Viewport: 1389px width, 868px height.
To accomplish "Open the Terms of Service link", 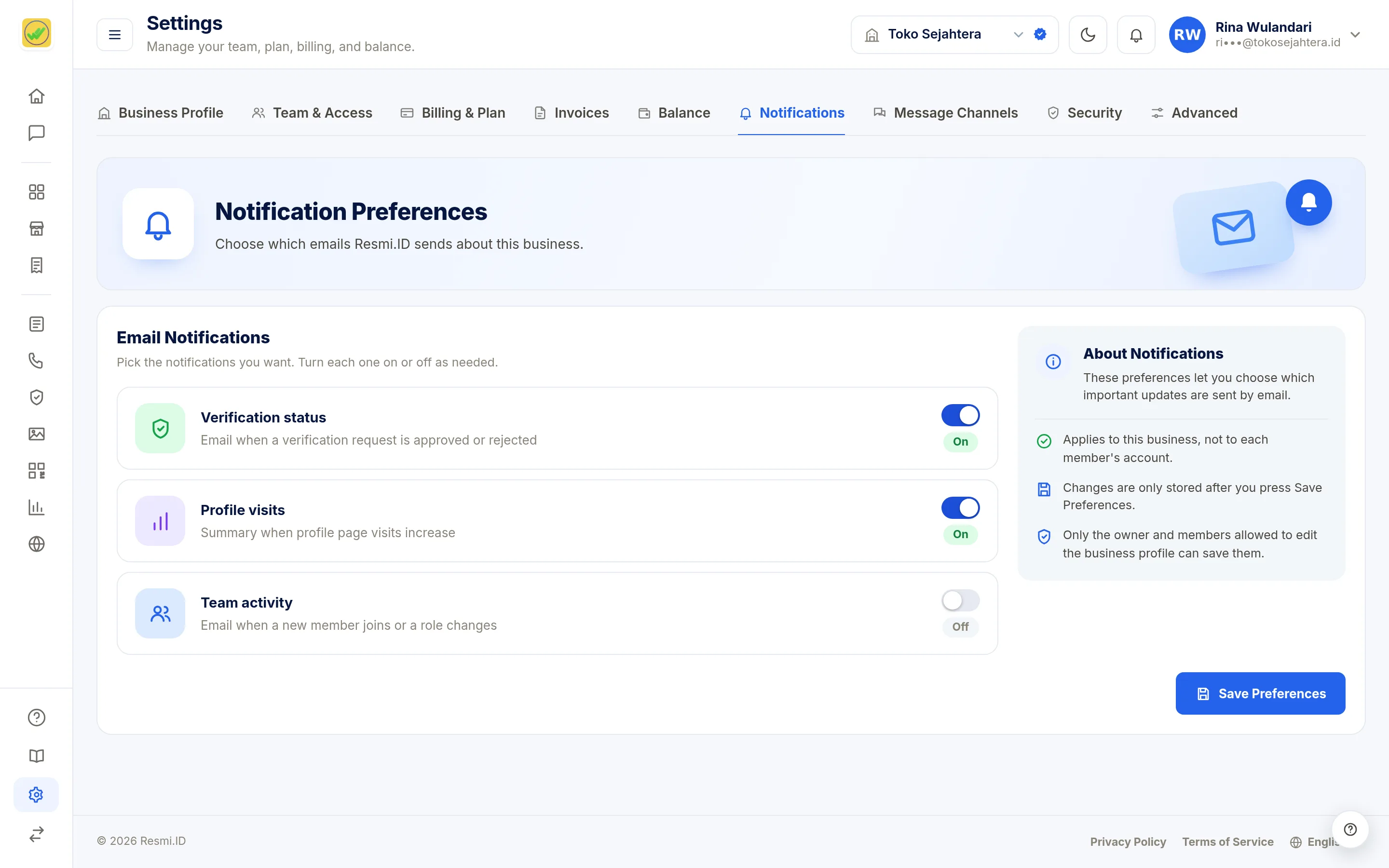I will click(x=1228, y=841).
